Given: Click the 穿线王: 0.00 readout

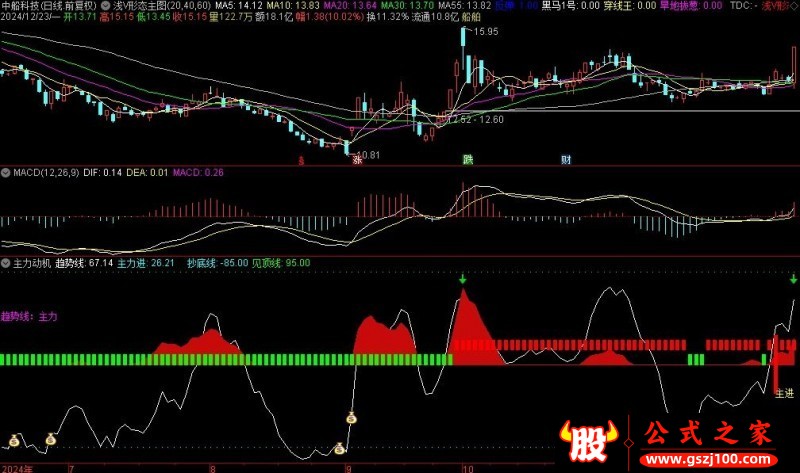Looking at the screenshot, I should [630, 6].
